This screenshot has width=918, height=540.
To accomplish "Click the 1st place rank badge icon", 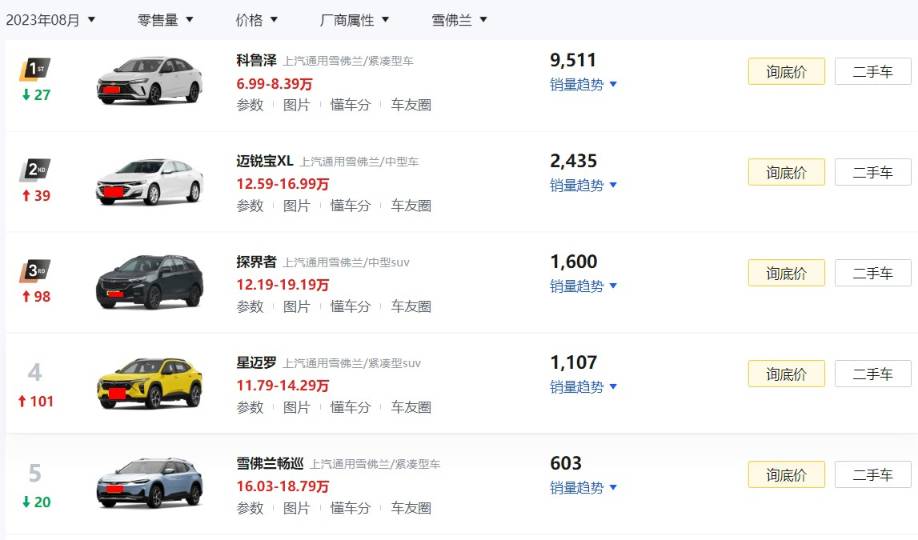I will [35, 69].
